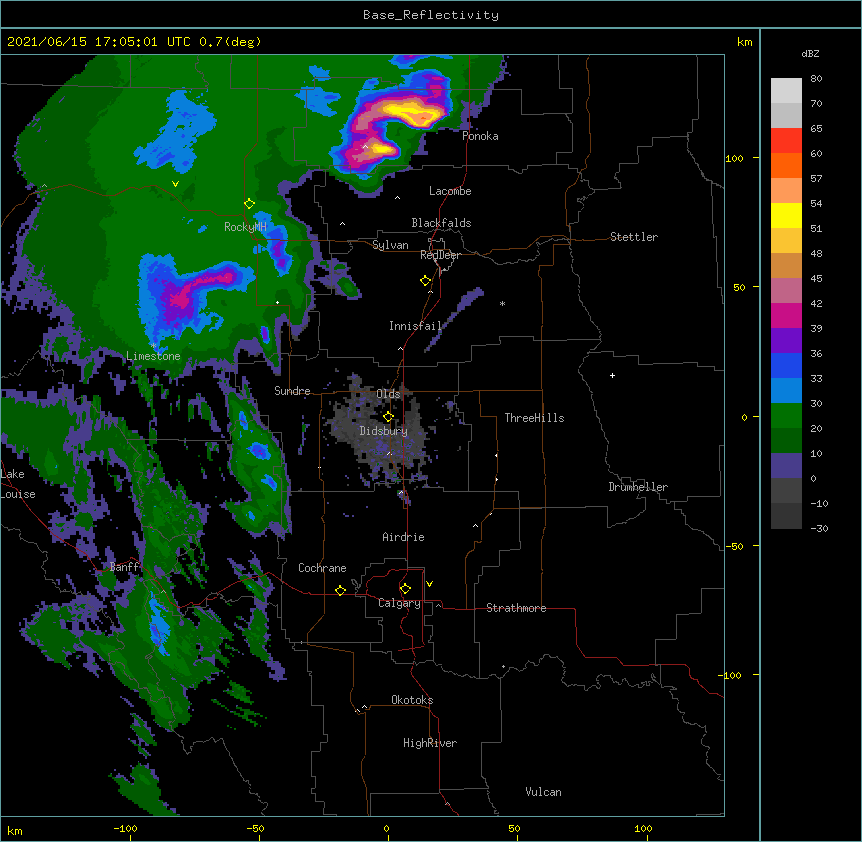Click the top-right km unit label
This screenshot has width=862, height=842.
tap(745, 42)
